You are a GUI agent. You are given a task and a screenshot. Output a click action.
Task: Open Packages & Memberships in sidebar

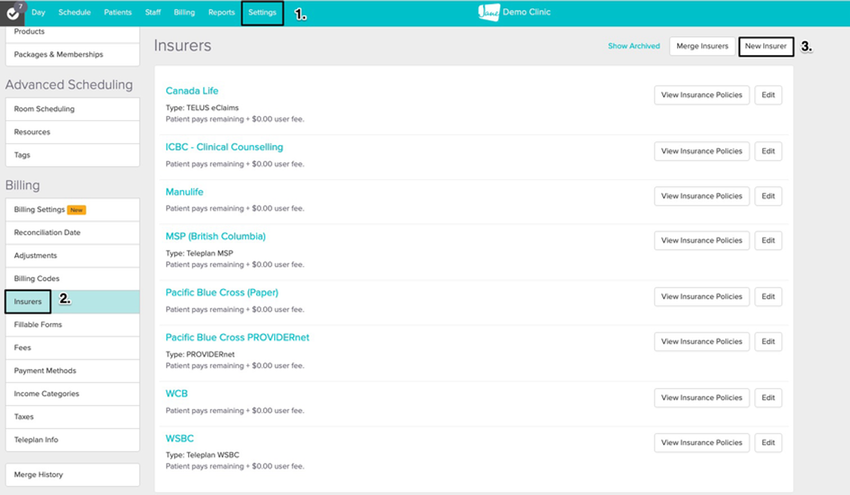click(x=73, y=55)
